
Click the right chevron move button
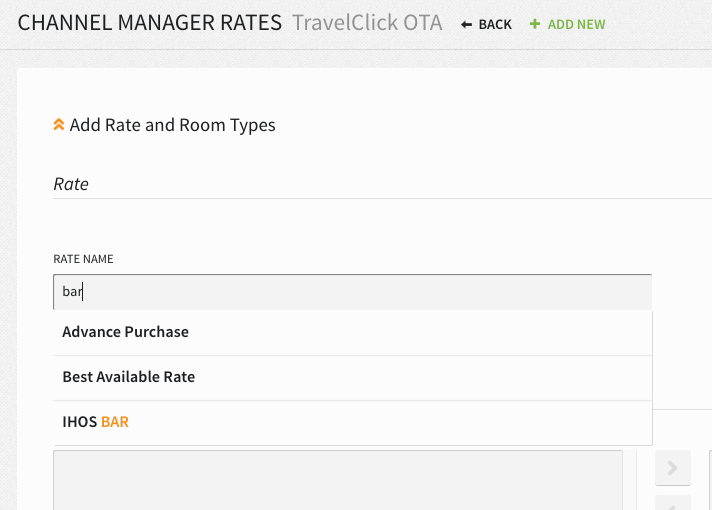point(672,468)
